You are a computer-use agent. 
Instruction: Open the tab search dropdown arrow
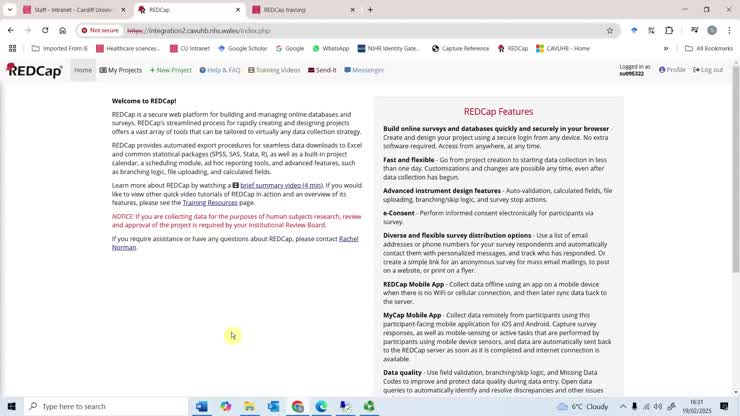coord(9,10)
